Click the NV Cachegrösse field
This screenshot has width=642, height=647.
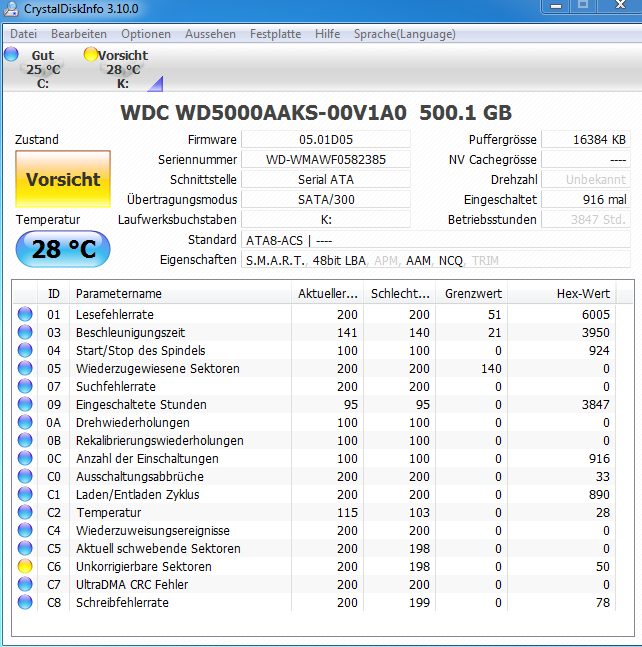(x=586, y=160)
